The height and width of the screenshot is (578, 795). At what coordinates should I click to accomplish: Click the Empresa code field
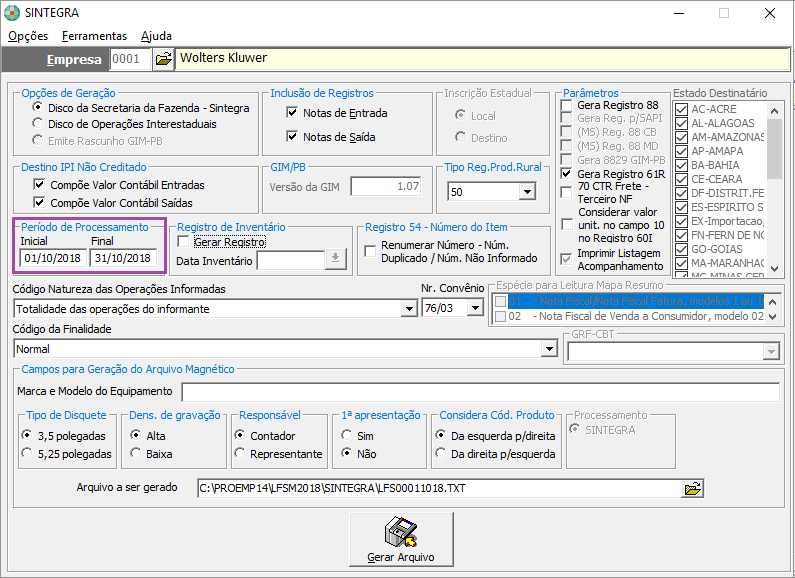pos(130,59)
